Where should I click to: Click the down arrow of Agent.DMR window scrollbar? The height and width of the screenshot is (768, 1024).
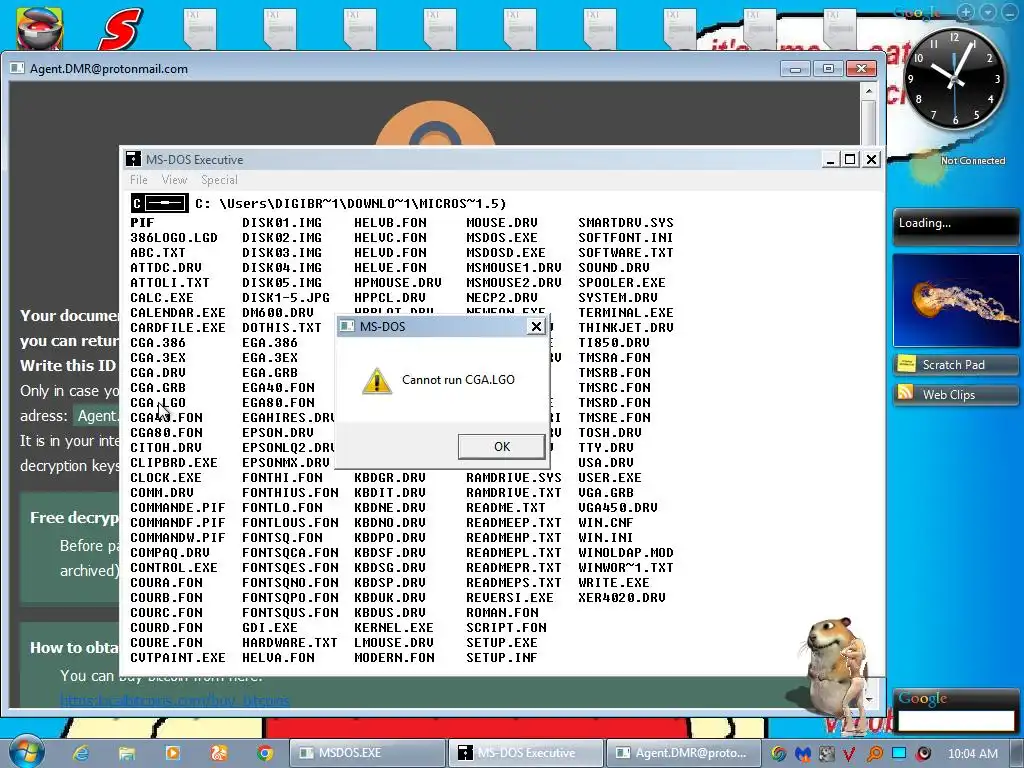868,699
